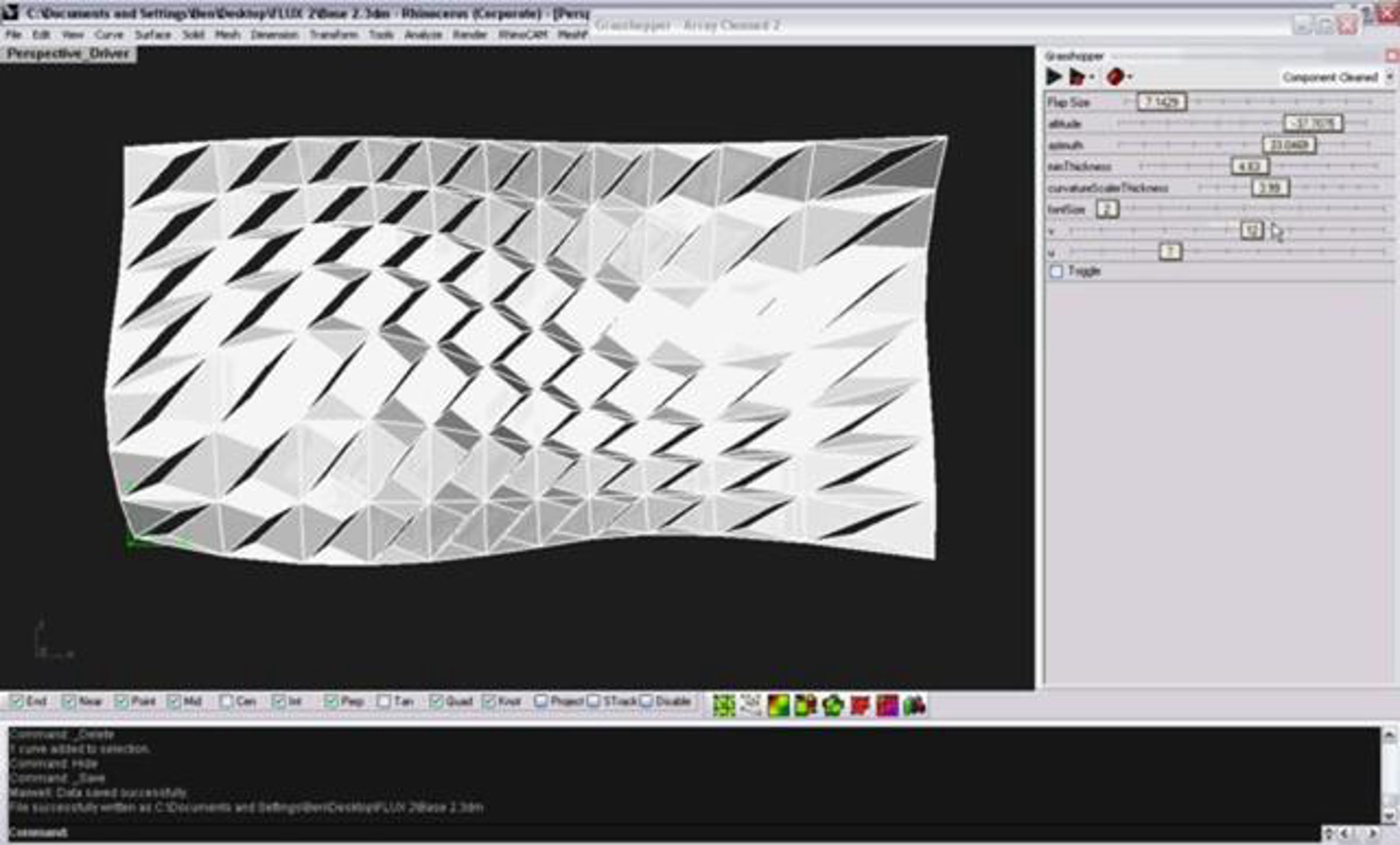Click the fontSize slider handle
This screenshot has height=845, width=1400.
click(1107, 209)
